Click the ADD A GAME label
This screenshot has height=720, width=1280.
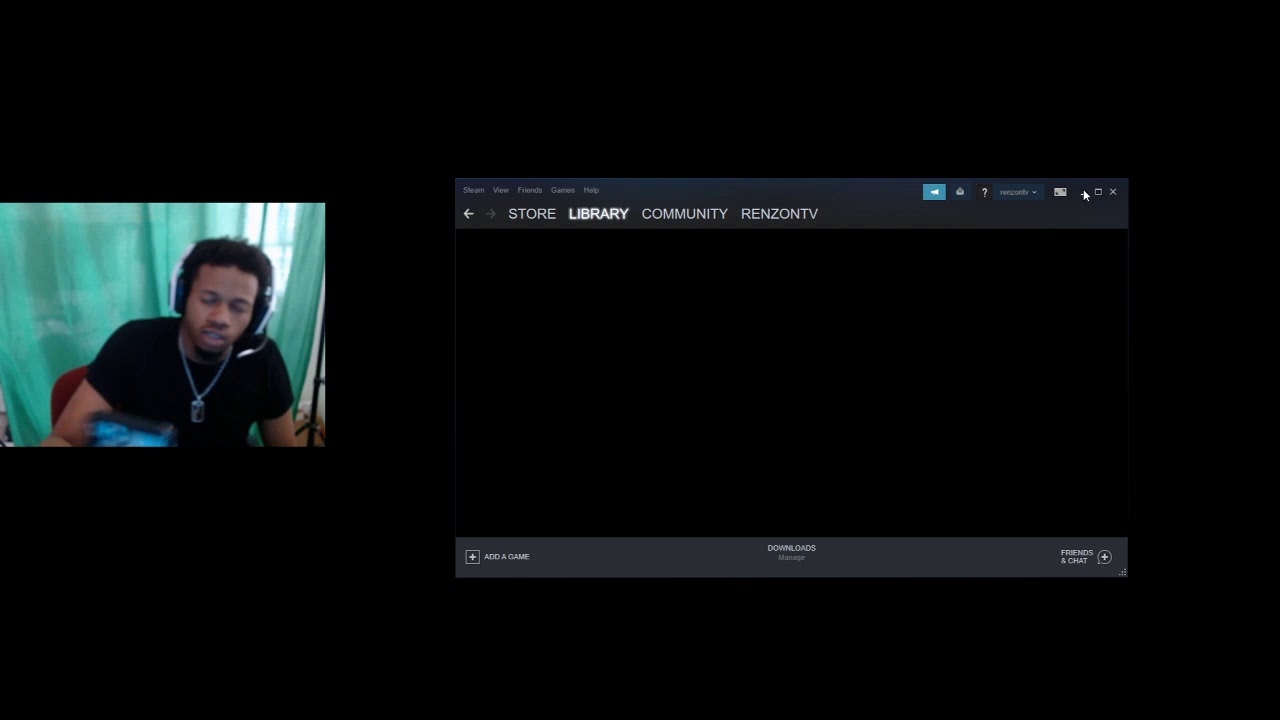pos(507,557)
